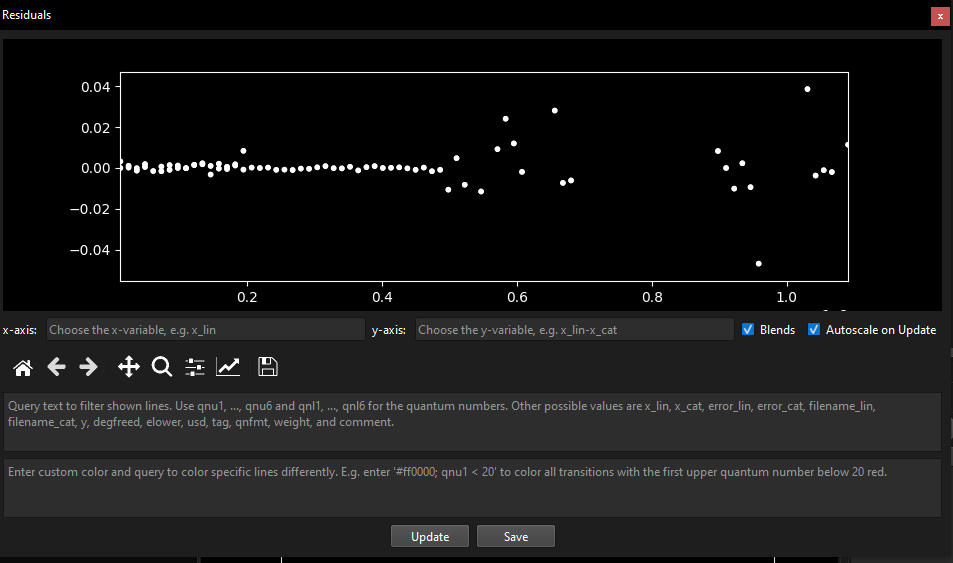The image size is (953, 563).
Task: Click the query text filter box
Action: point(472,422)
